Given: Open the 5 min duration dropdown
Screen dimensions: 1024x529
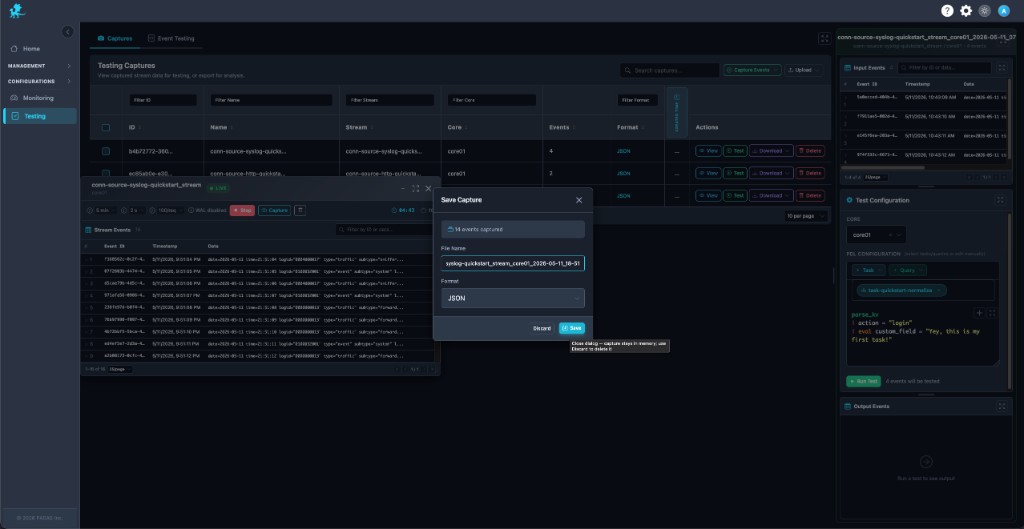Looking at the screenshot, I should pos(105,210).
